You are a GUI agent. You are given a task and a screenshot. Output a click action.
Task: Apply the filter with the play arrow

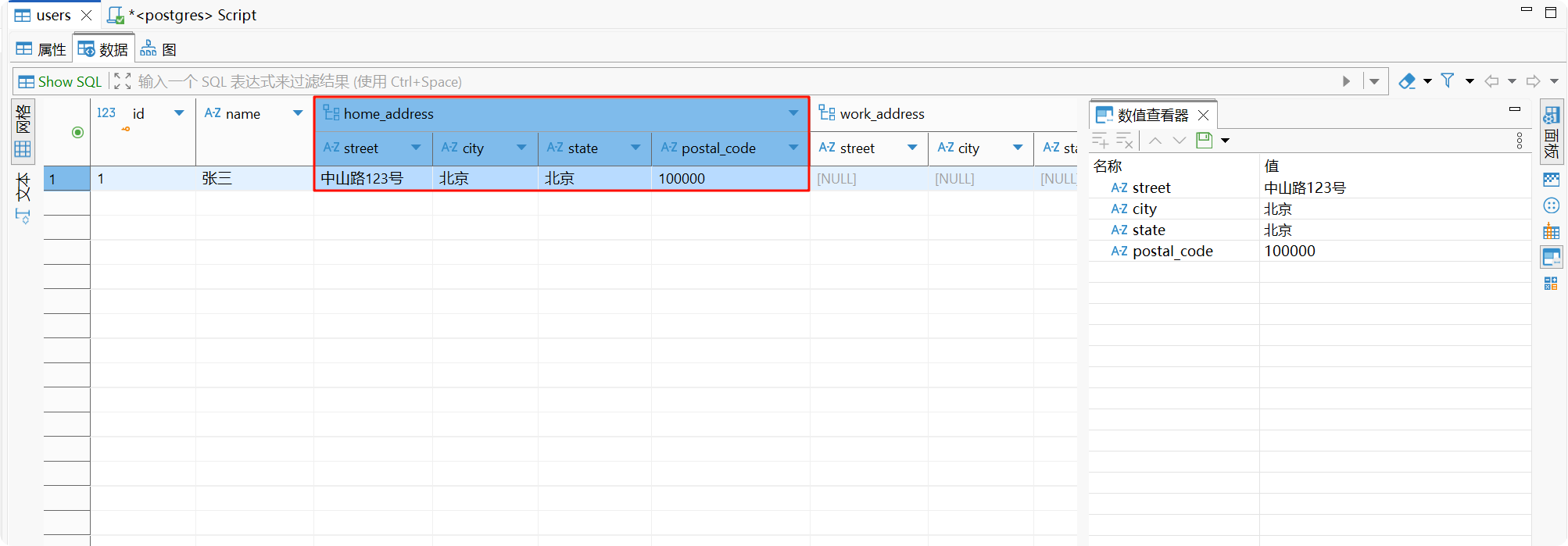tap(1346, 81)
